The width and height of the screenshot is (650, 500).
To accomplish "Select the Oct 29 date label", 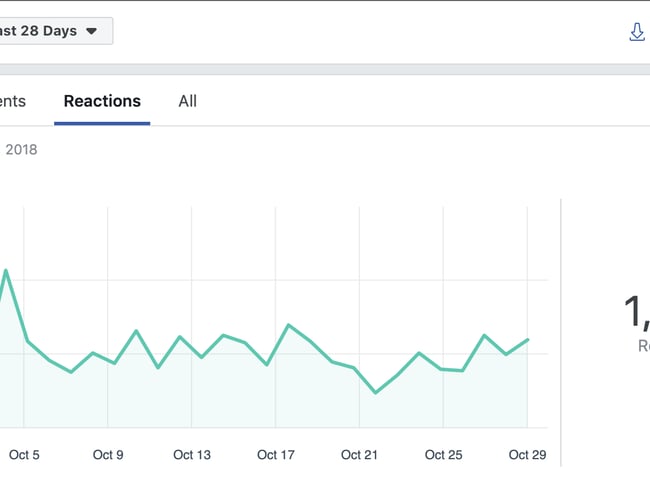I will coord(527,455).
